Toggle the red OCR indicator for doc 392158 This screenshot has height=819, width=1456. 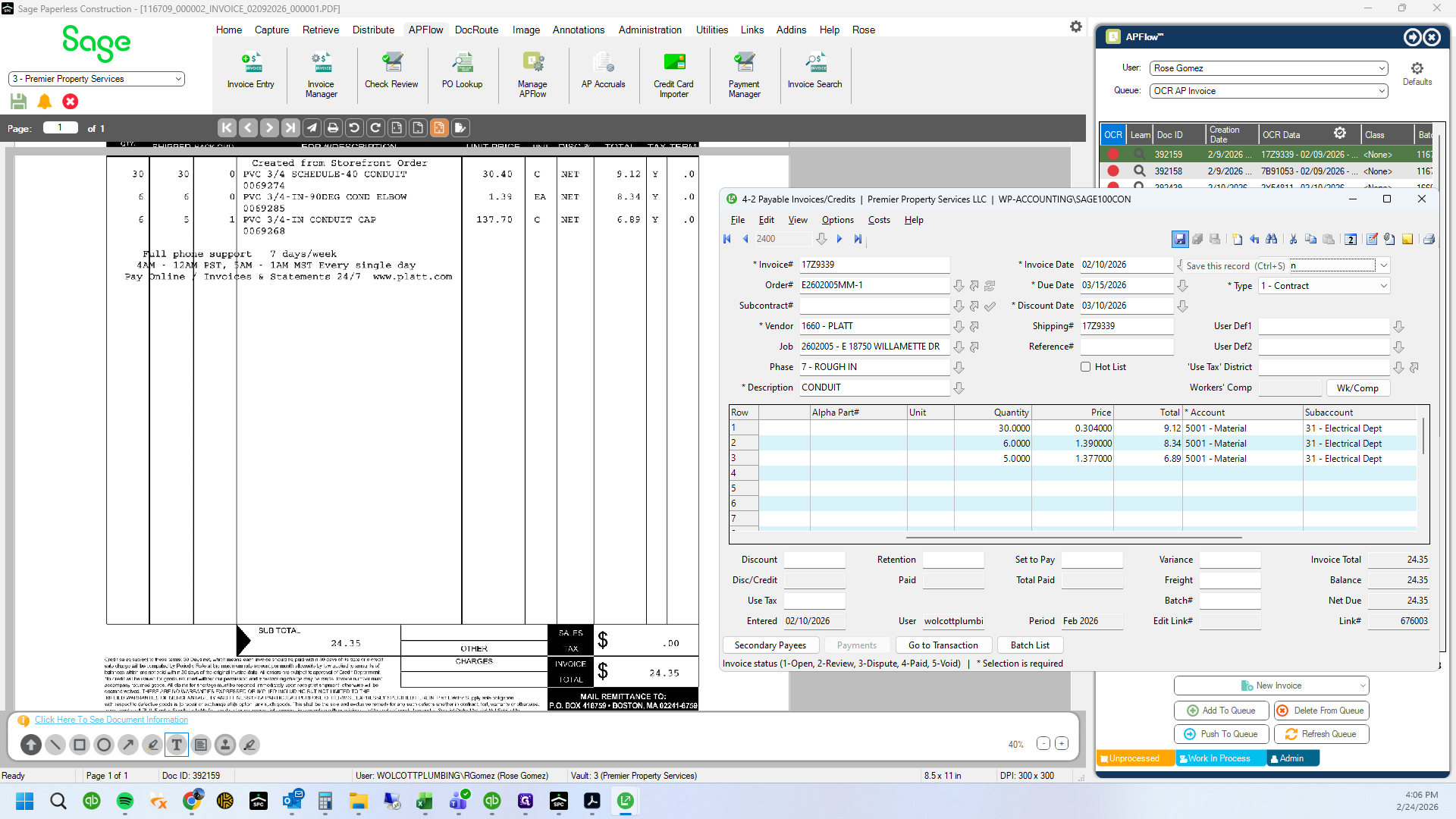click(1113, 171)
